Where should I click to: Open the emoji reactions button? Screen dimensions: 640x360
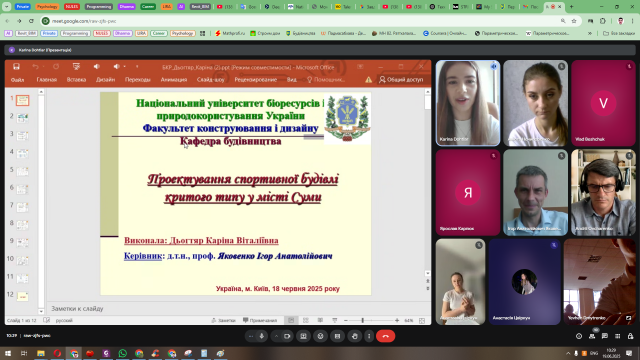coord(320,336)
